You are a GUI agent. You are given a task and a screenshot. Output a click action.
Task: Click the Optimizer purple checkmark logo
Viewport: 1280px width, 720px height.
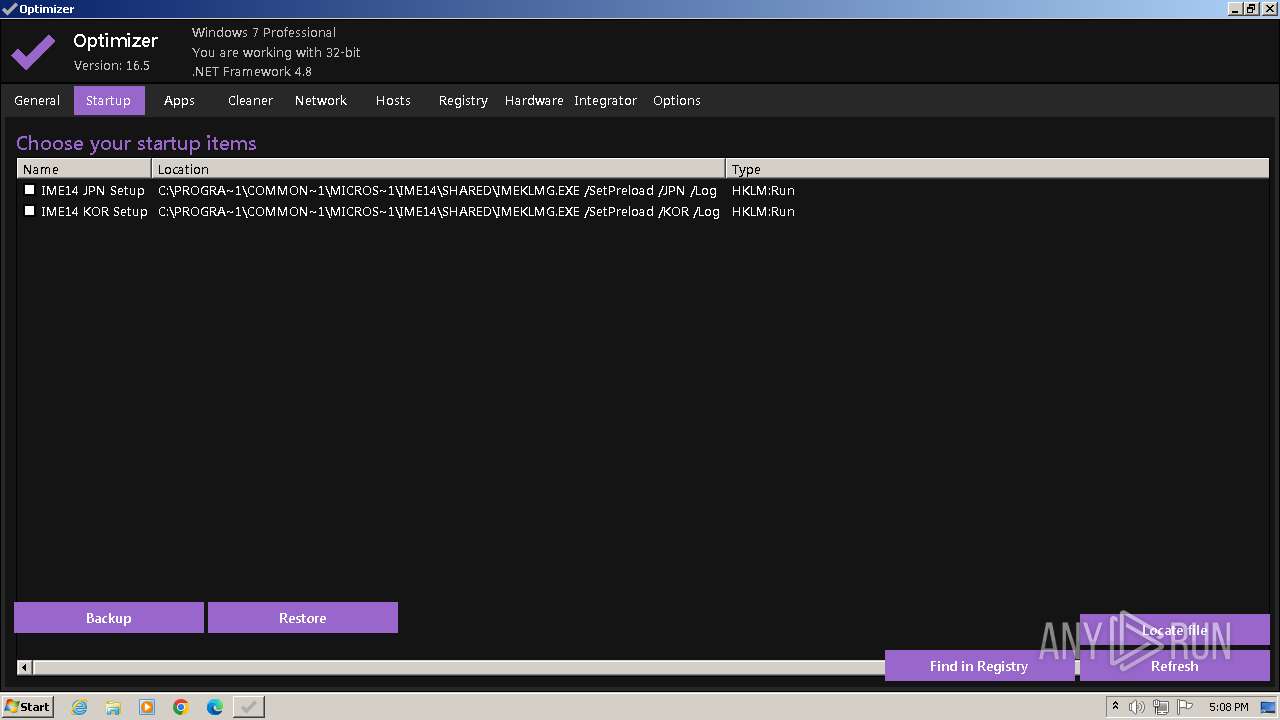[33, 52]
